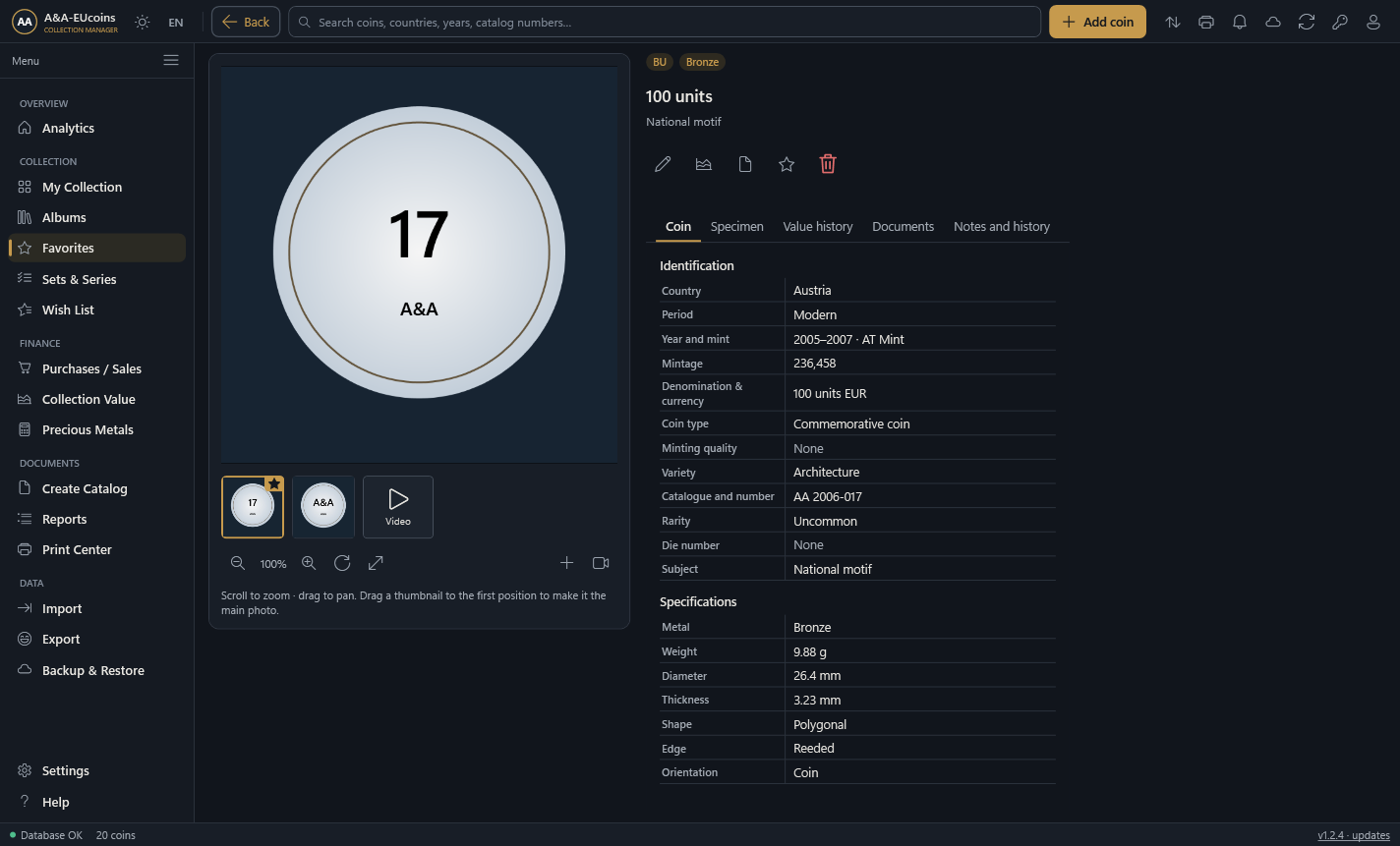This screenshot has width=1400, height=846.
Task: Play the coin Video thumbnail
Action: point(398,507)
